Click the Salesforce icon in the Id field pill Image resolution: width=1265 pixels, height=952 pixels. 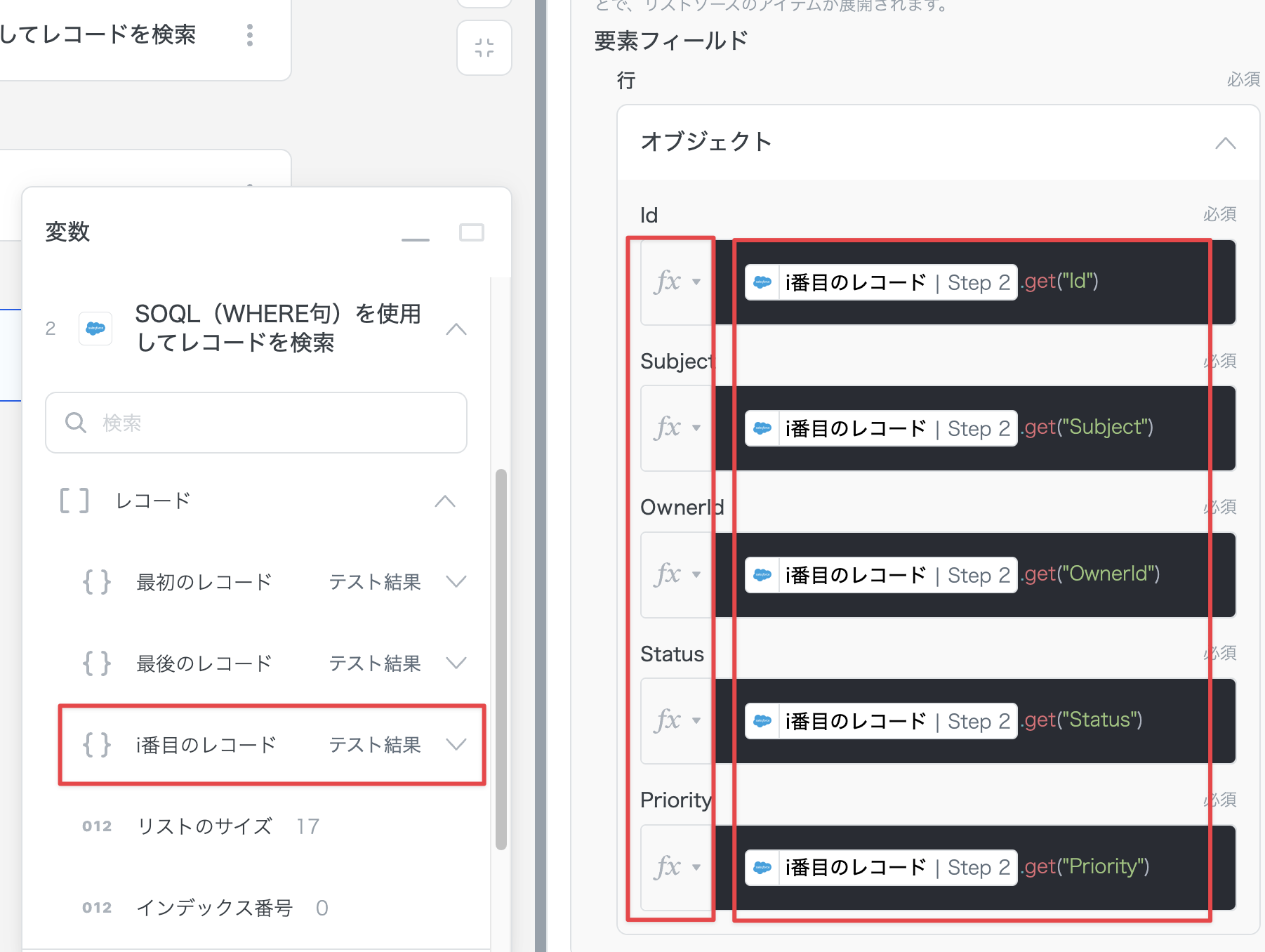(x=762, y=282)
